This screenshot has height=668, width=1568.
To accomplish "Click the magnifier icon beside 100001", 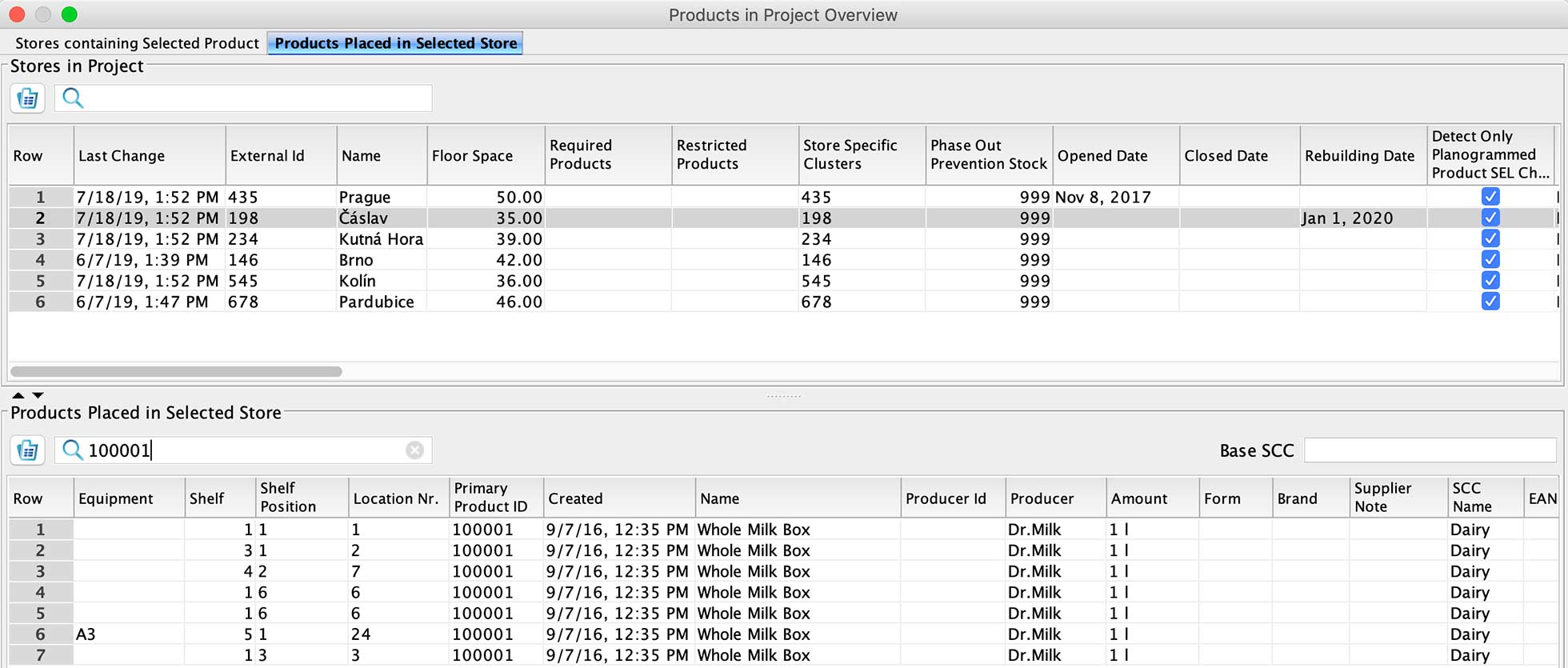I will (73, 450).
